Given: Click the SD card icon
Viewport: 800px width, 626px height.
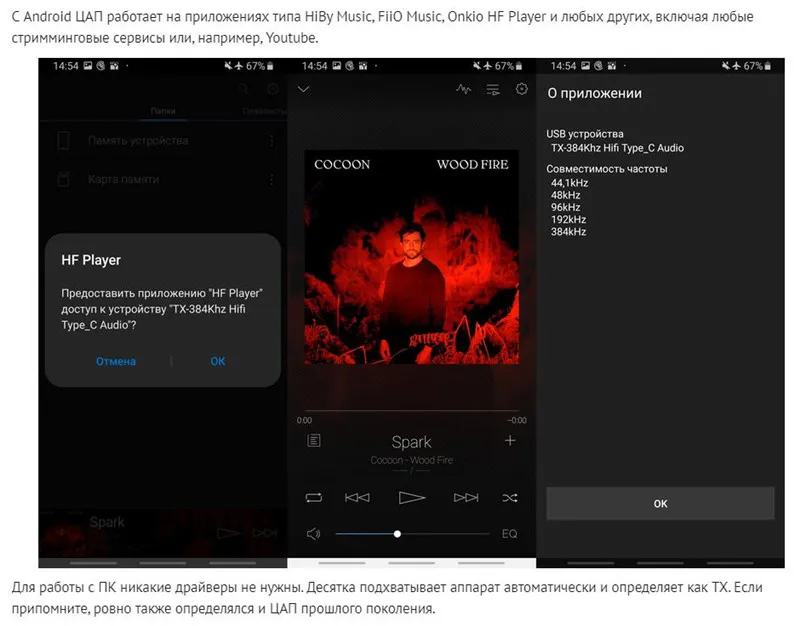Looking at the screenshot, I should click(63, 179).
